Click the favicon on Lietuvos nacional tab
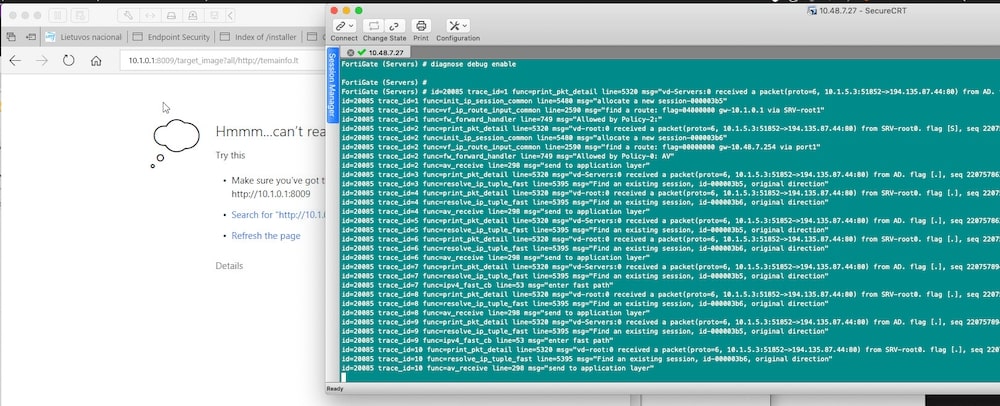Viewport: 1000px width, 406px height. [51, 37]
